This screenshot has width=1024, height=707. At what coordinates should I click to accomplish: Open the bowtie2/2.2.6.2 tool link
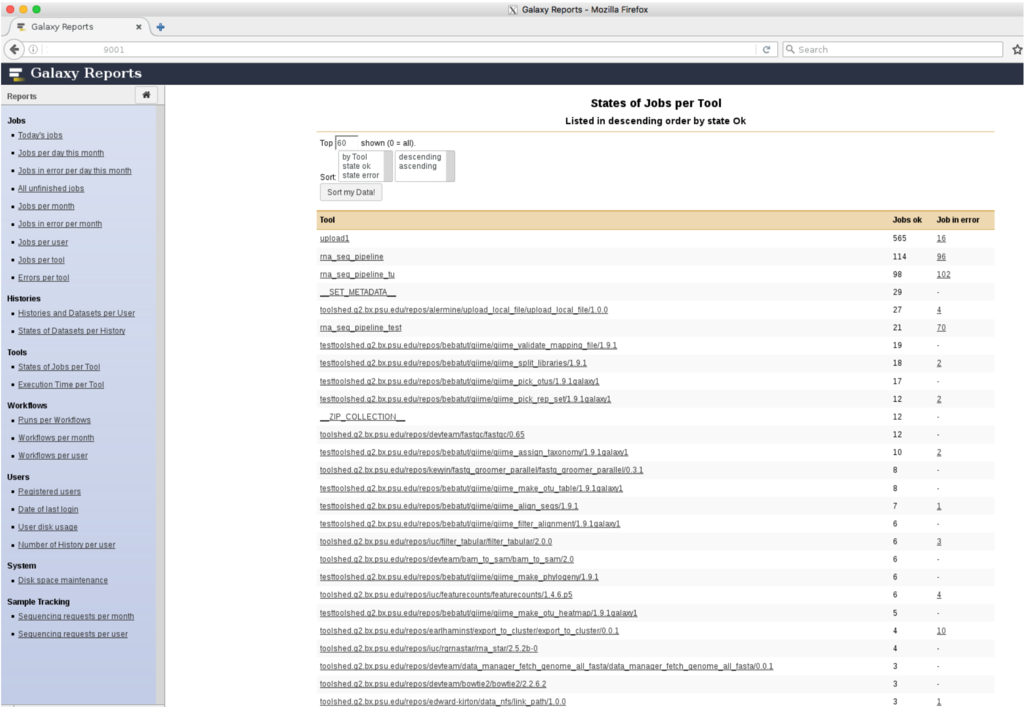point(433,683)
